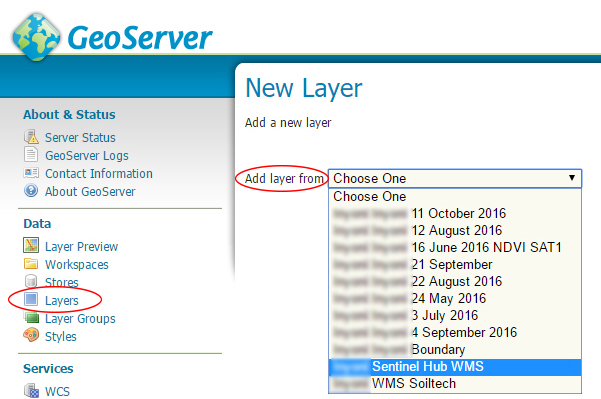Click the Add layer from label
The height and width of the screenshot is (399, 601).
284,179
